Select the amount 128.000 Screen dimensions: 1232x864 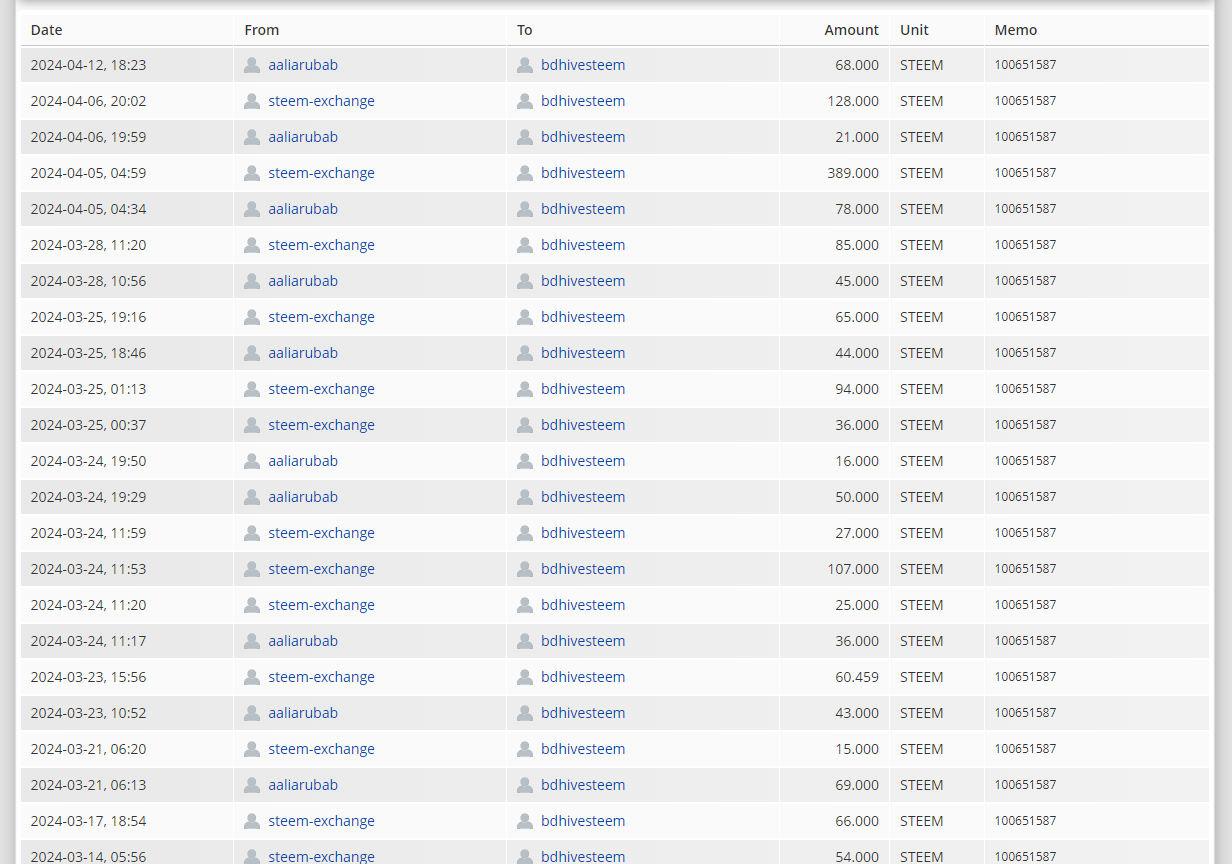click(853, 101)
